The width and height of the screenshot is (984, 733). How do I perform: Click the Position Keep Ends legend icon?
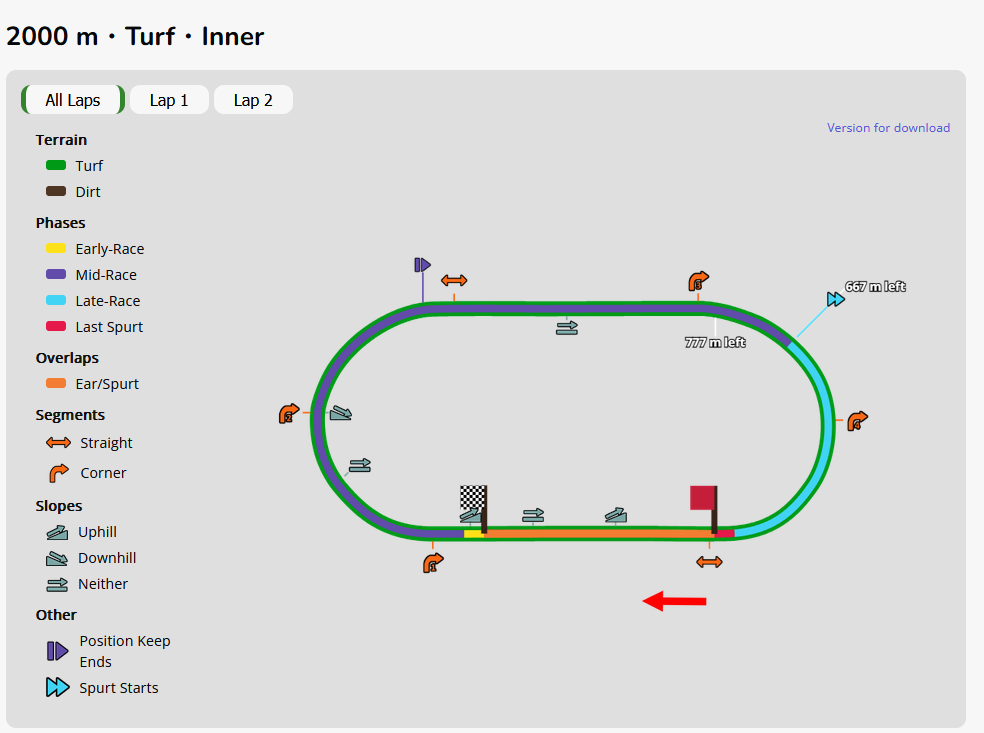coord(57,651)
